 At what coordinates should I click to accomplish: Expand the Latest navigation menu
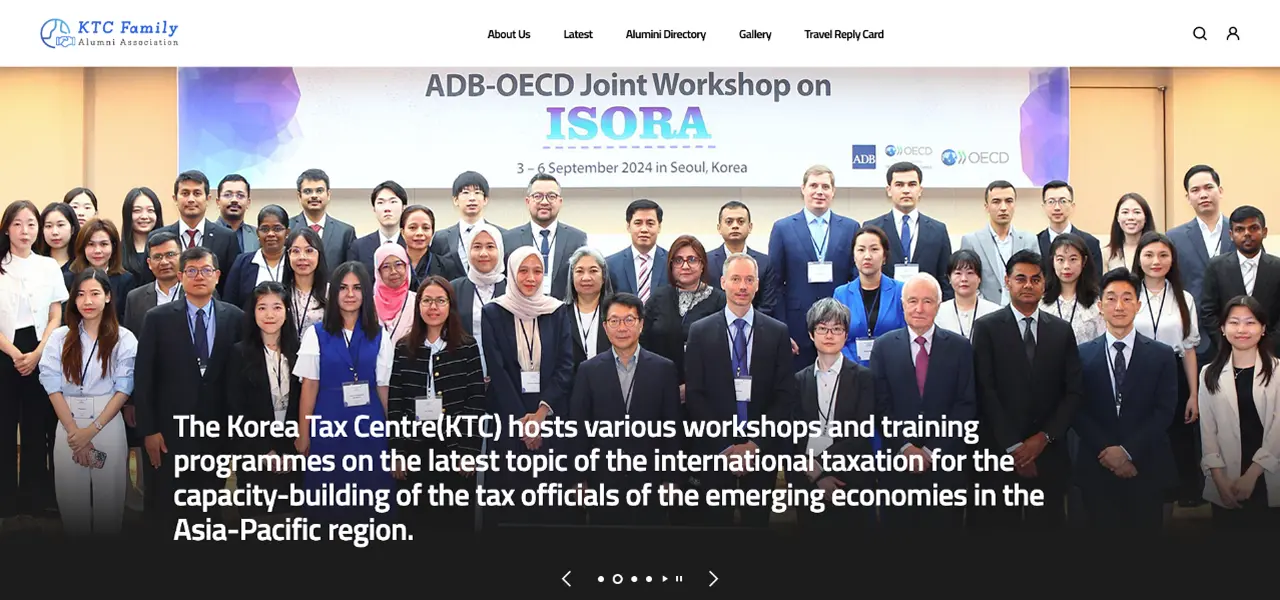click(x=578, y=34)
